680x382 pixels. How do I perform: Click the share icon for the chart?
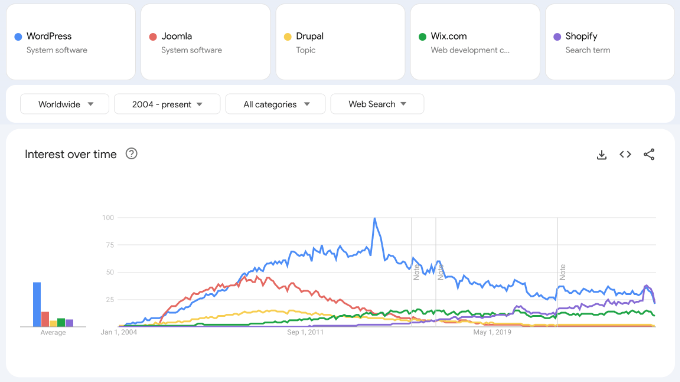[649, 154]
